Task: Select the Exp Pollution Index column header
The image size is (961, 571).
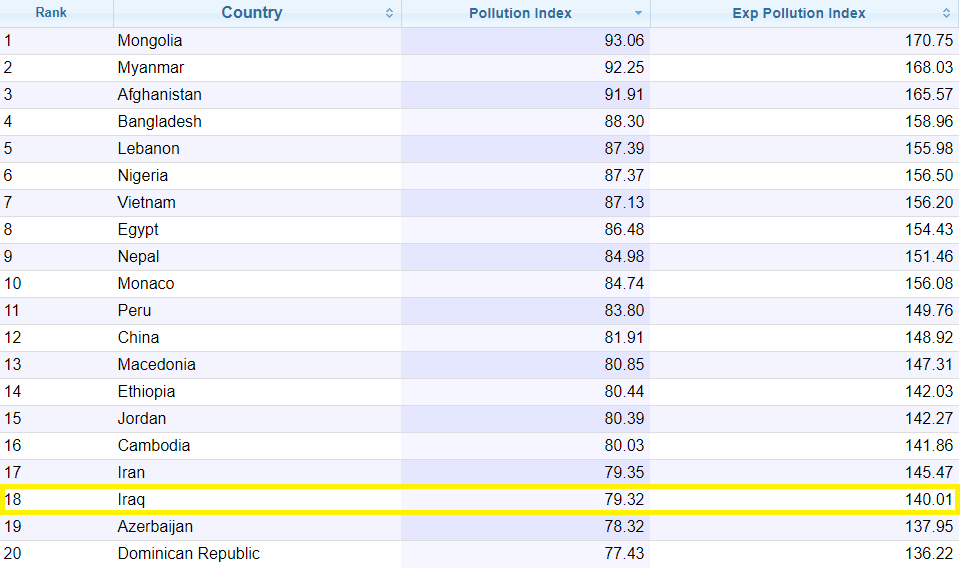Action: [x=799, y=13]
